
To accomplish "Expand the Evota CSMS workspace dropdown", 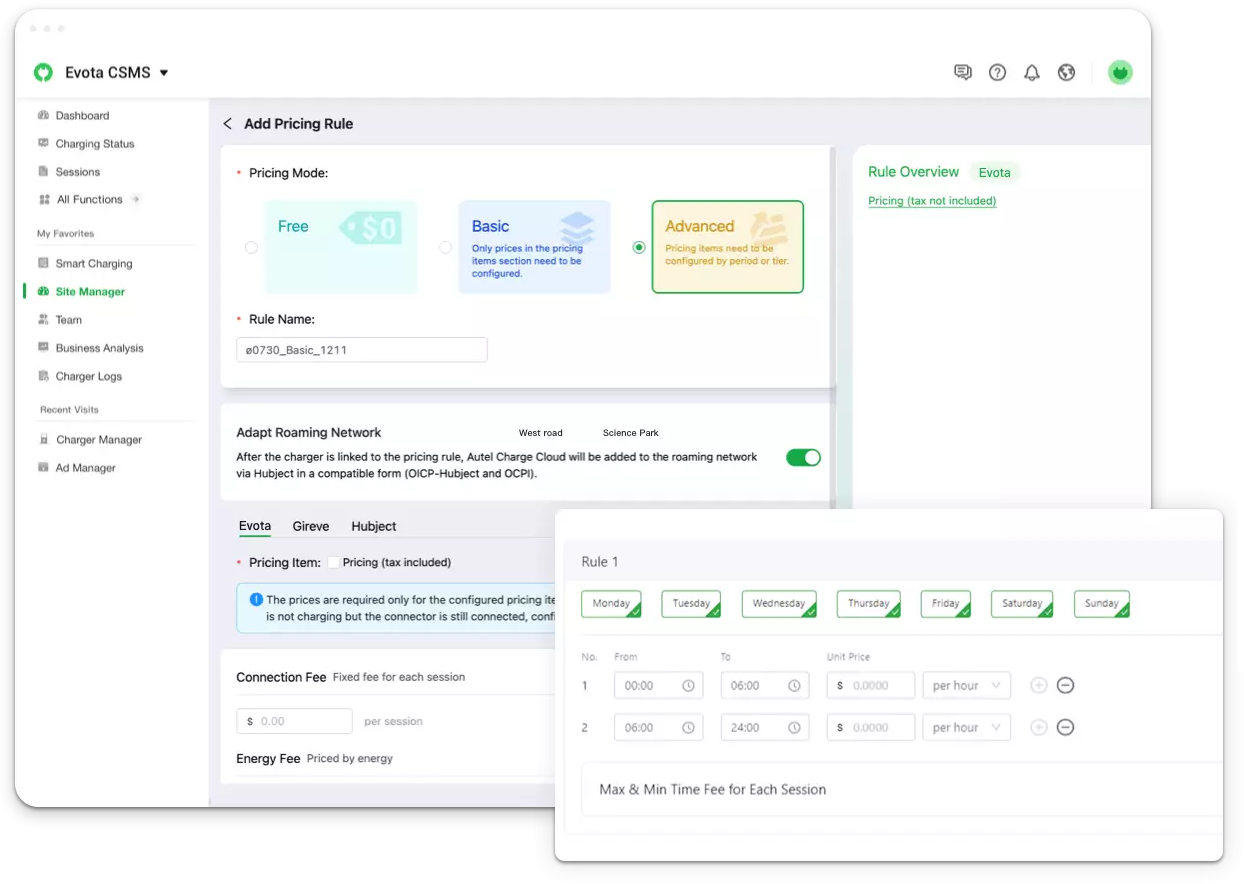I will (166, 72).
